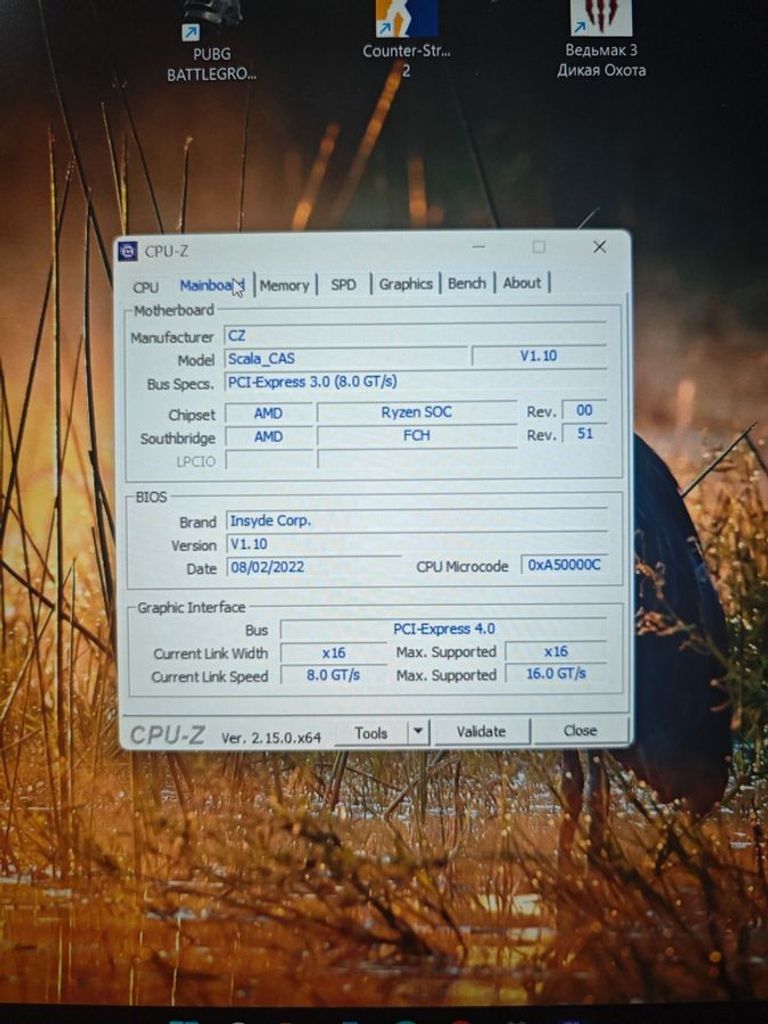Click the Bus Specs PCI-Express 3.0 field
Viewport: 768px width, 1024px height.
coord(415,381)
